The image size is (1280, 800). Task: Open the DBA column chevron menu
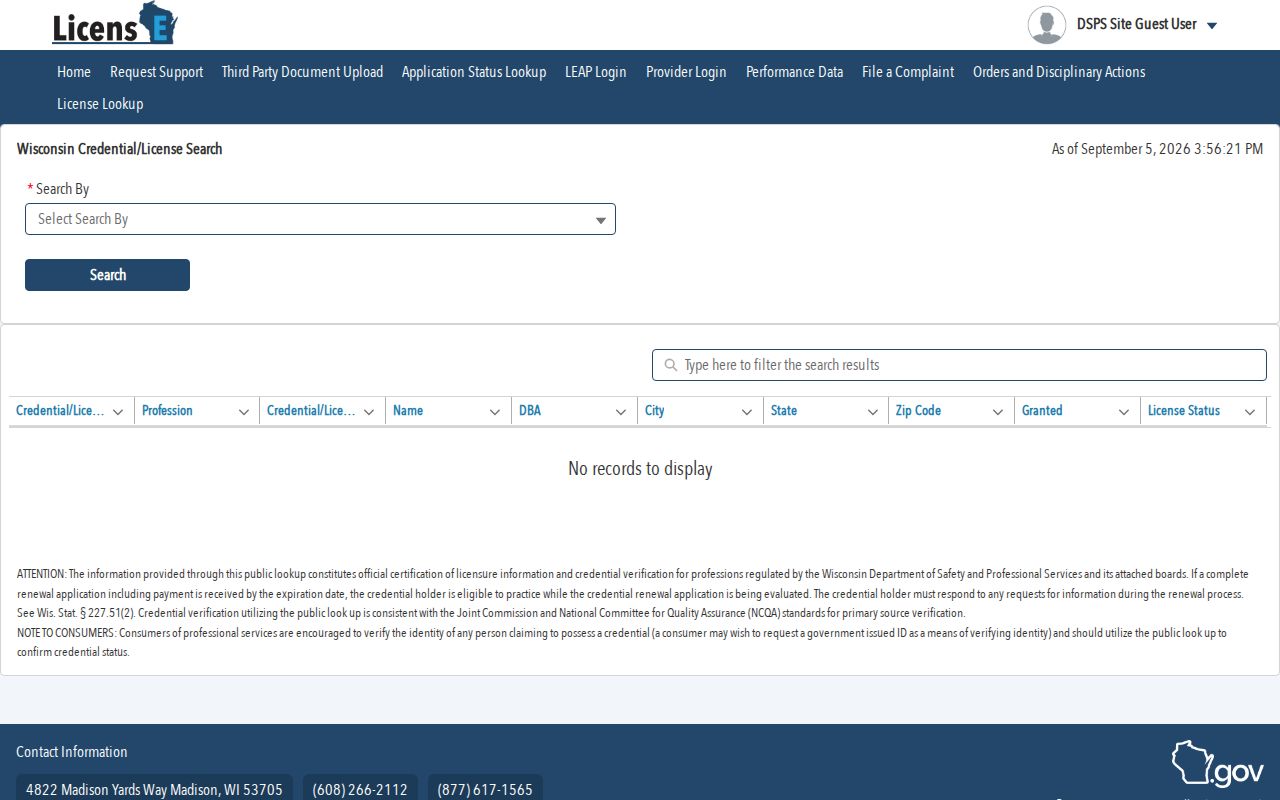pyautogui.click(x=621, y=412)
